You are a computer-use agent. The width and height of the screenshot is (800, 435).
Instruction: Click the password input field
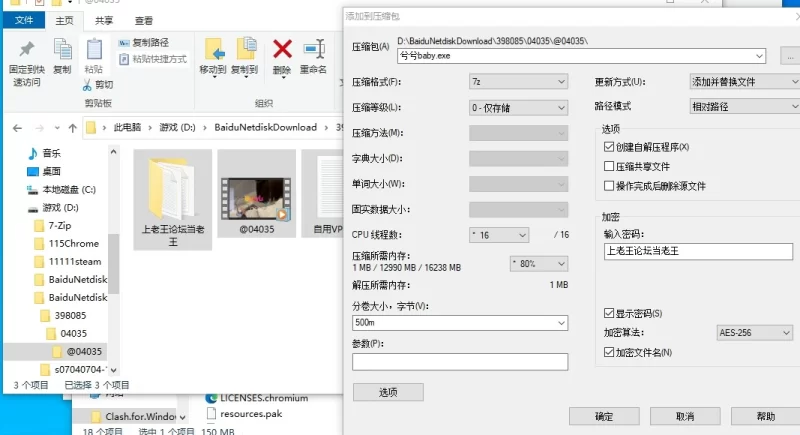point(698,251)
